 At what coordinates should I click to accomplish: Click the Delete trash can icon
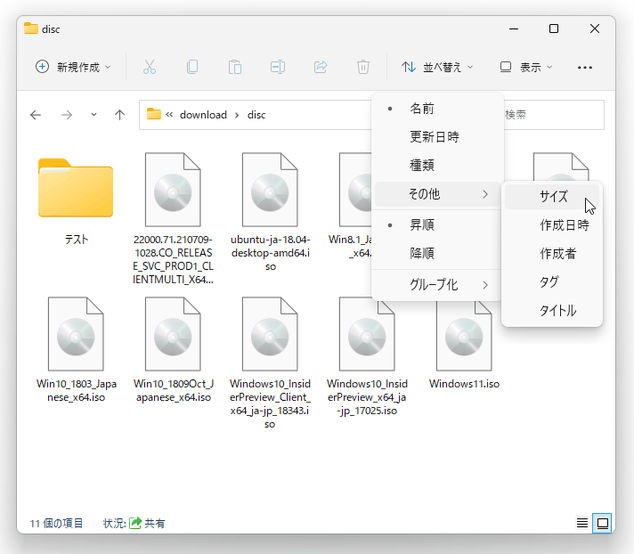(363, 67)
